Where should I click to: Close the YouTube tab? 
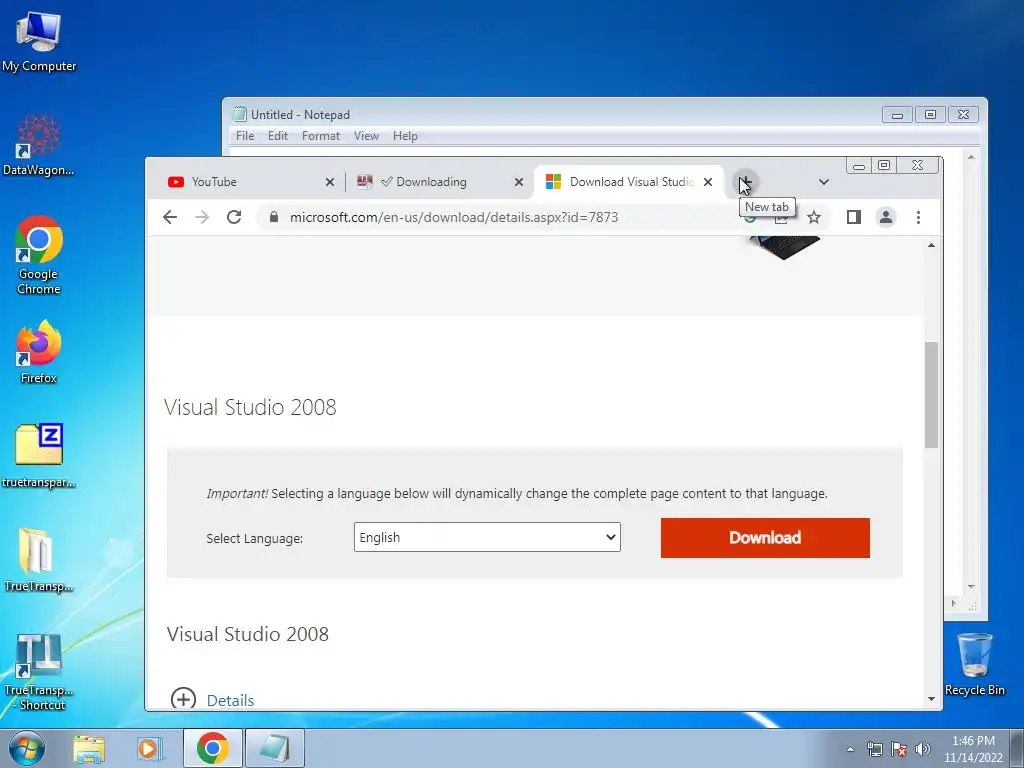click(x=330, y=182)
